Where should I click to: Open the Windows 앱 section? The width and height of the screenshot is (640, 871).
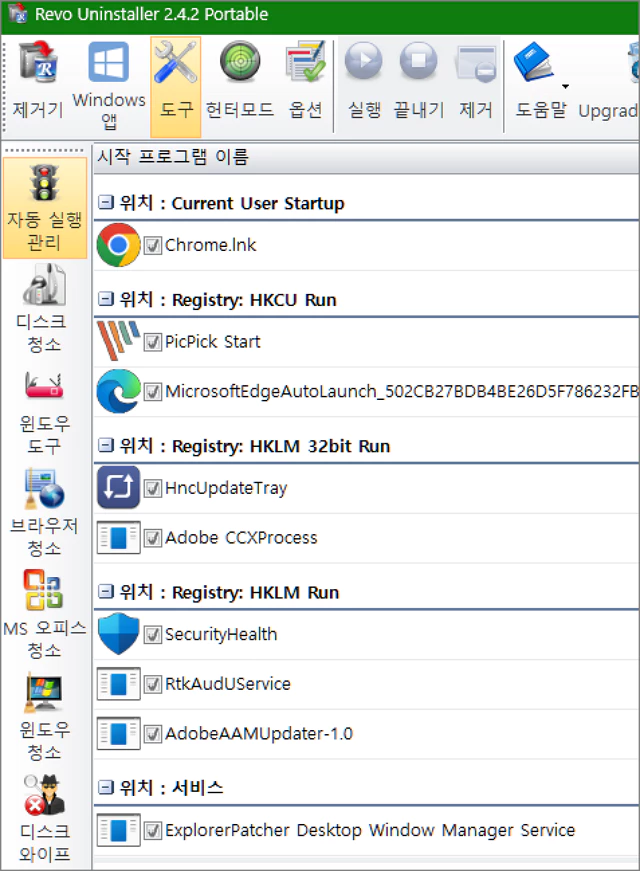[x=109, y=83]
